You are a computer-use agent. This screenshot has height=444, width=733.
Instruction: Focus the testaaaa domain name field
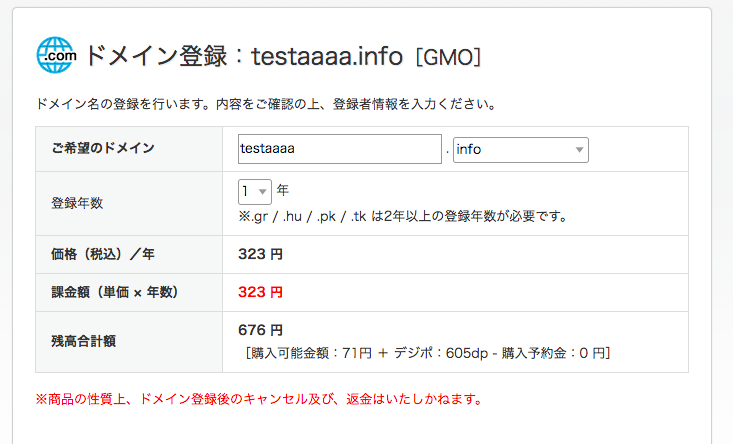(x=340, y=149)
